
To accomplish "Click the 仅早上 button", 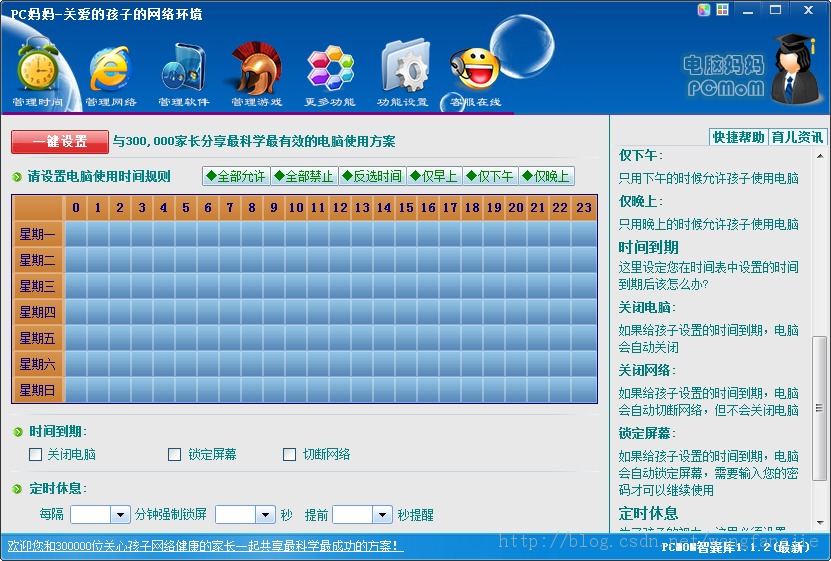I will point(434,176).
